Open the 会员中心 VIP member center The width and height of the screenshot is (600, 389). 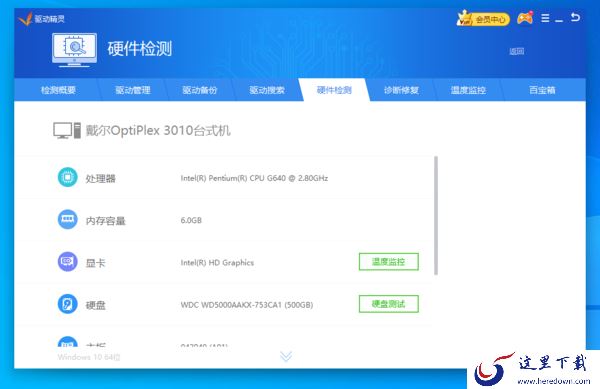point(483,18)
